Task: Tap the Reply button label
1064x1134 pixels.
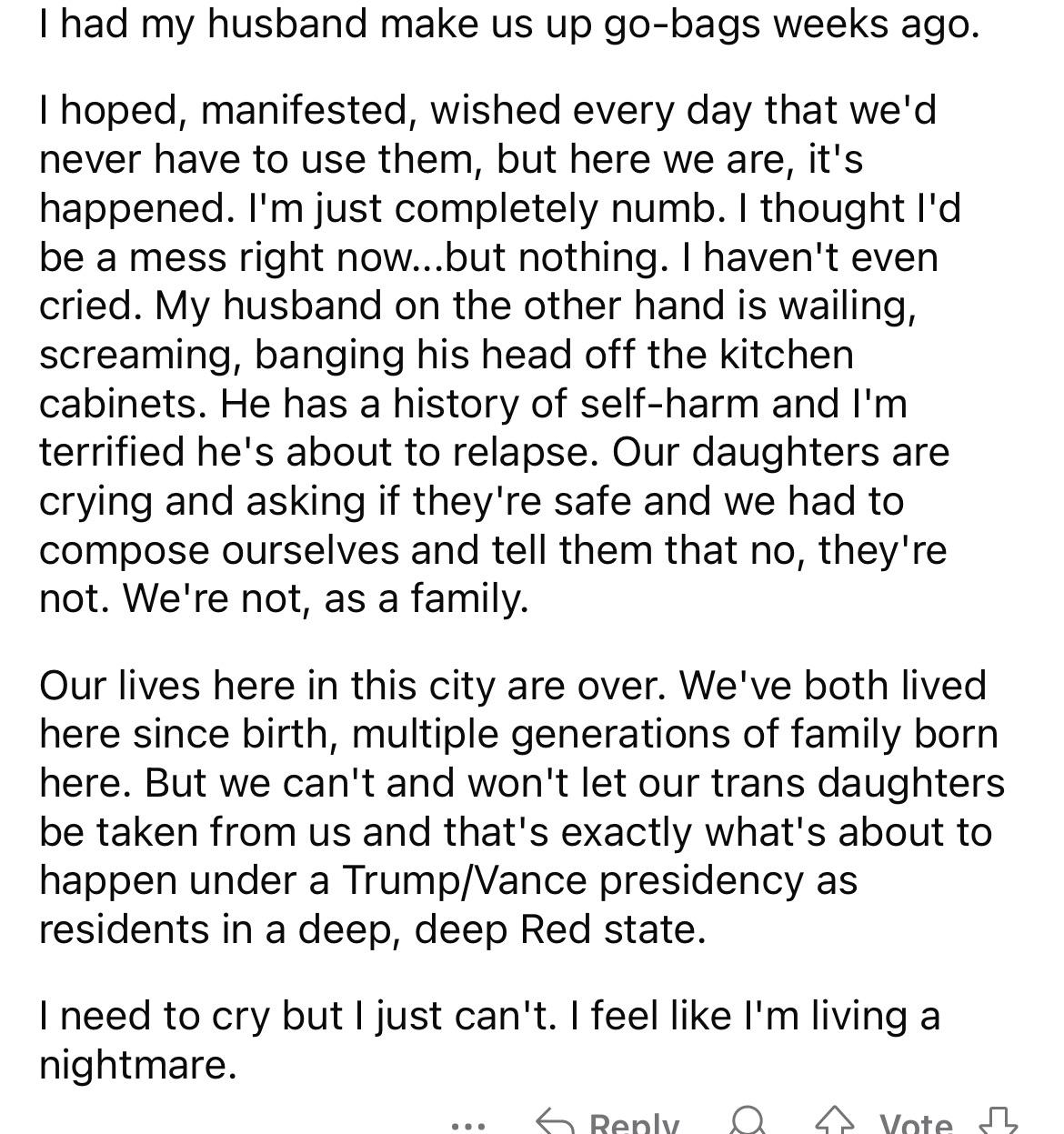Action: click(x=634, y=1125)
